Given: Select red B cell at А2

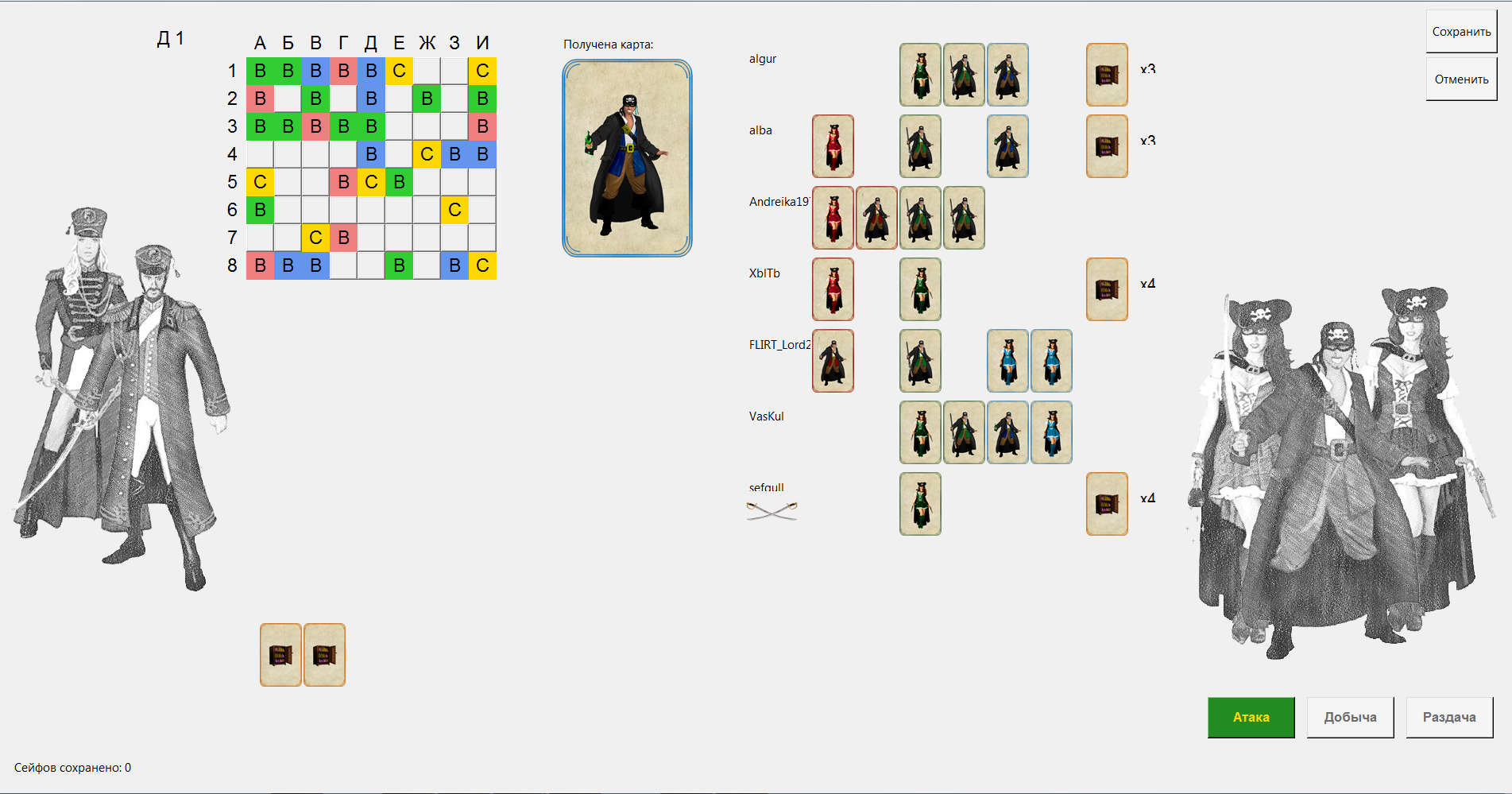Looking at the screenshot, I should (x=260, y=99).
